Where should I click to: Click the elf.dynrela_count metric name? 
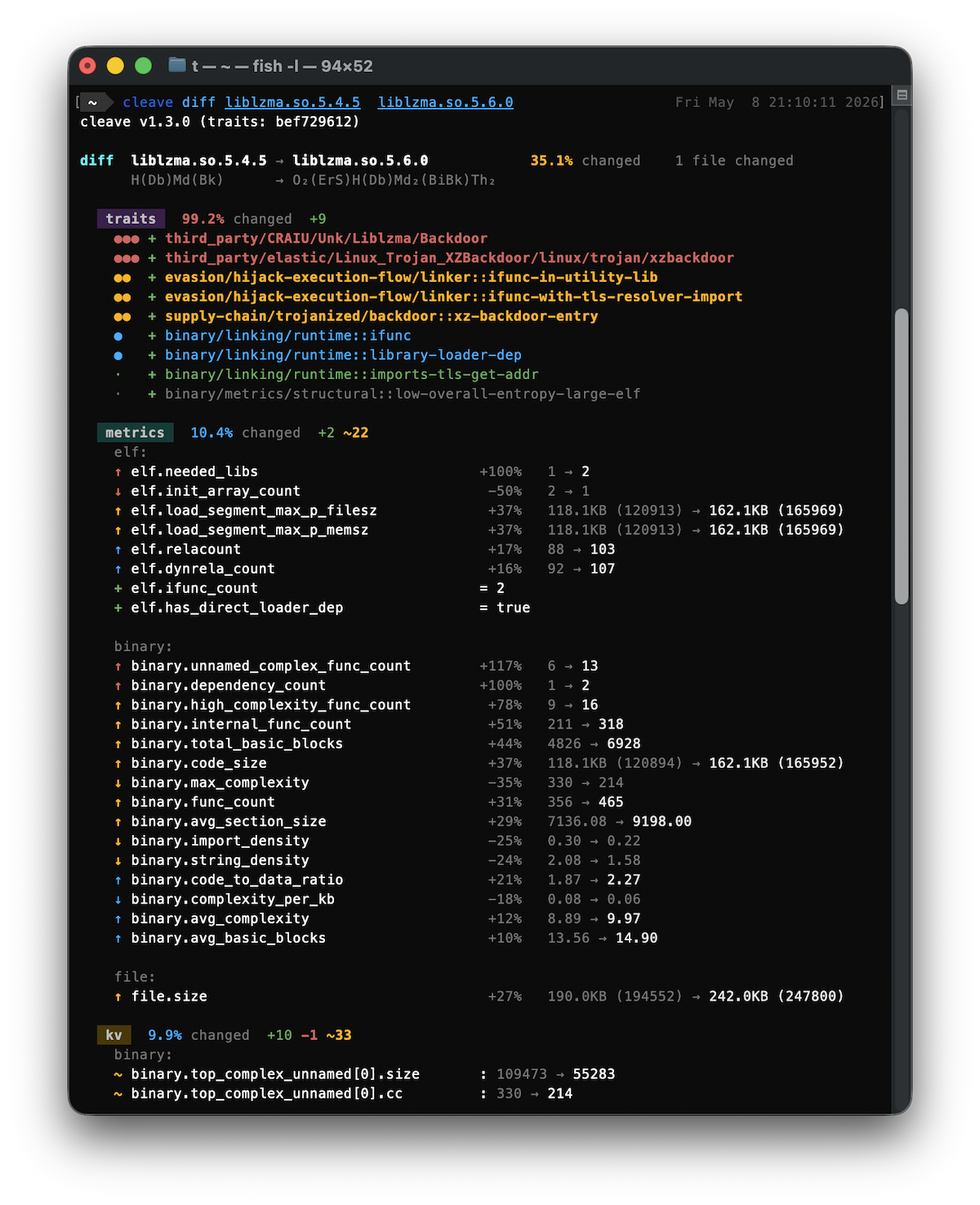(203, 569)
